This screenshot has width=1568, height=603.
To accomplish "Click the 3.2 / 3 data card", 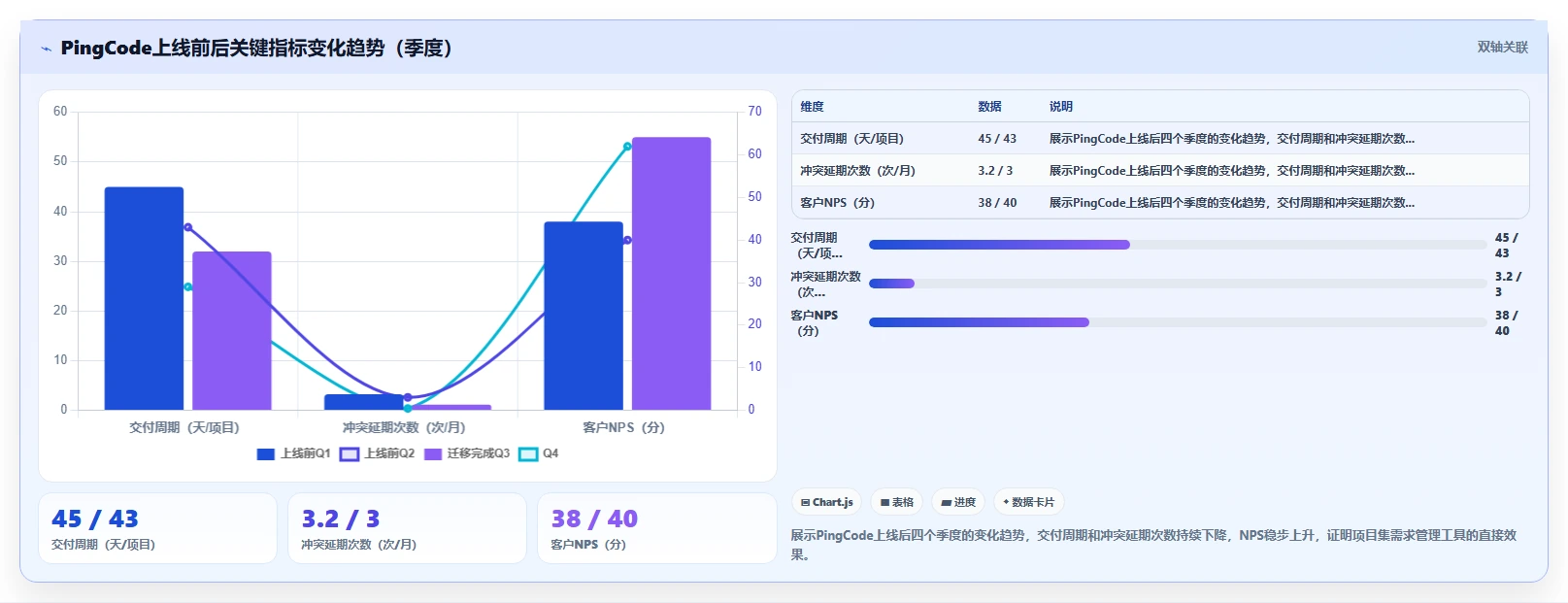I will click(407, 528).
